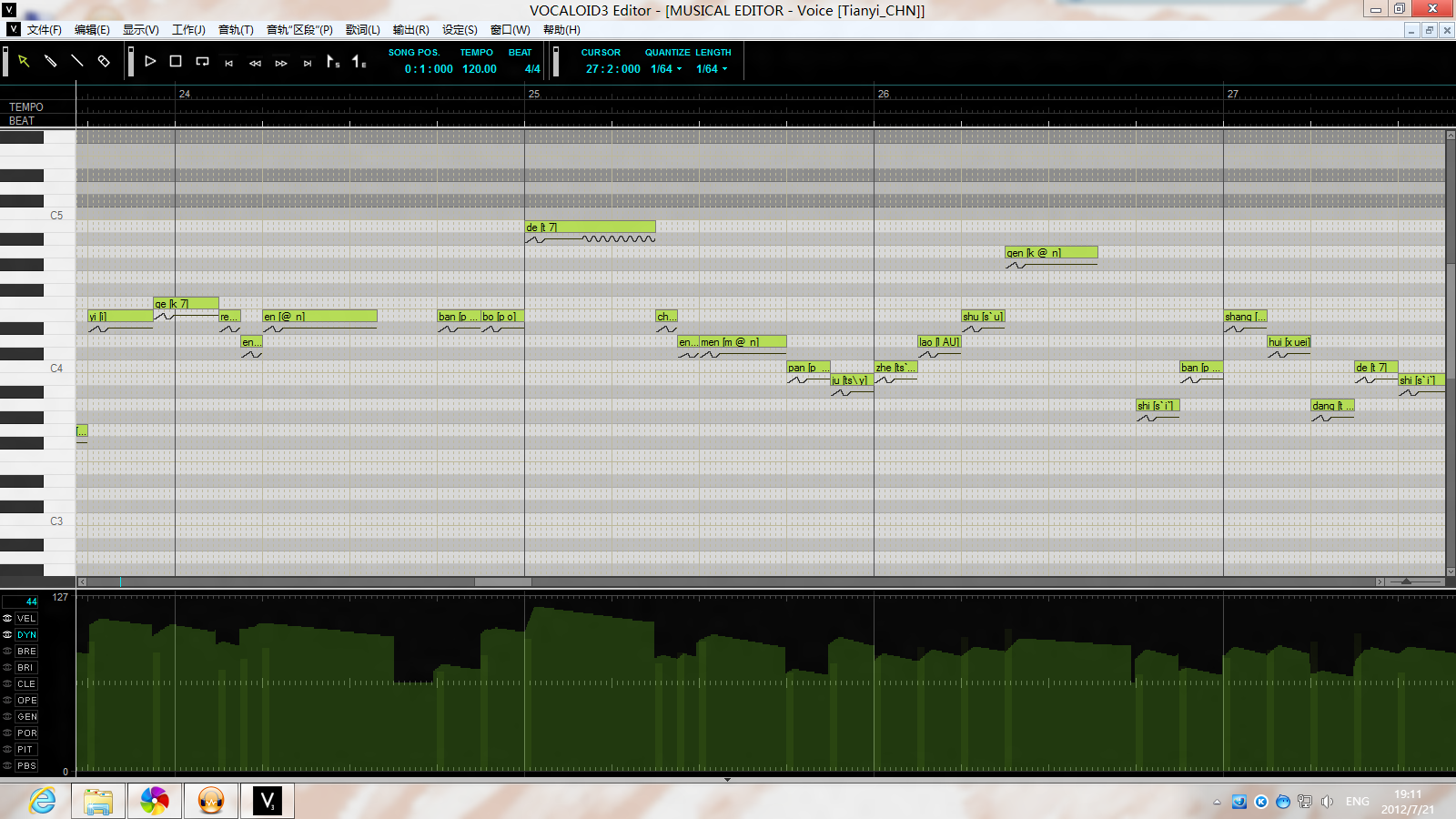Open the 文件(F) menu
1456x819 pixels.
[x=45, y=30]
